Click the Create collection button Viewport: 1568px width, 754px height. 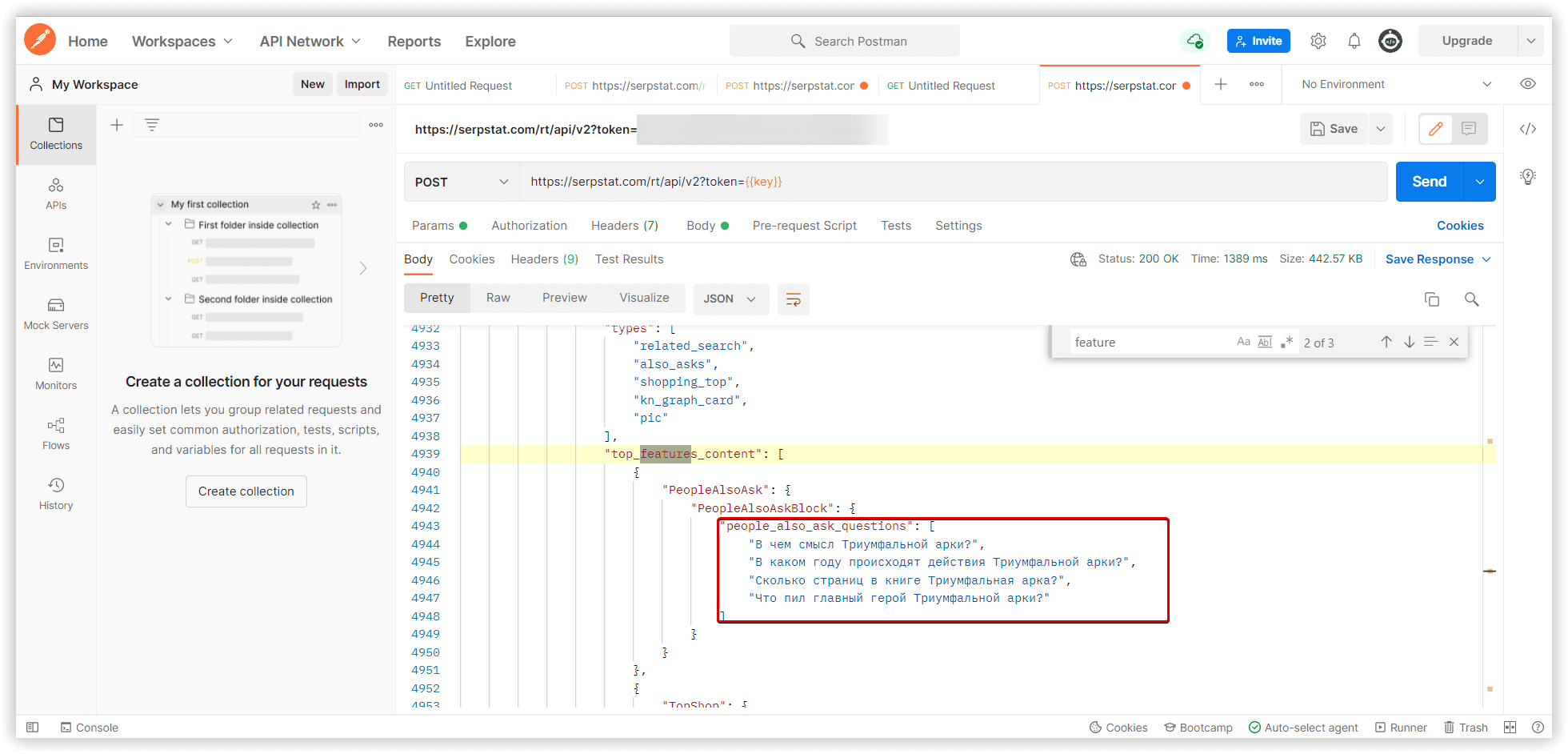point(246,491)
